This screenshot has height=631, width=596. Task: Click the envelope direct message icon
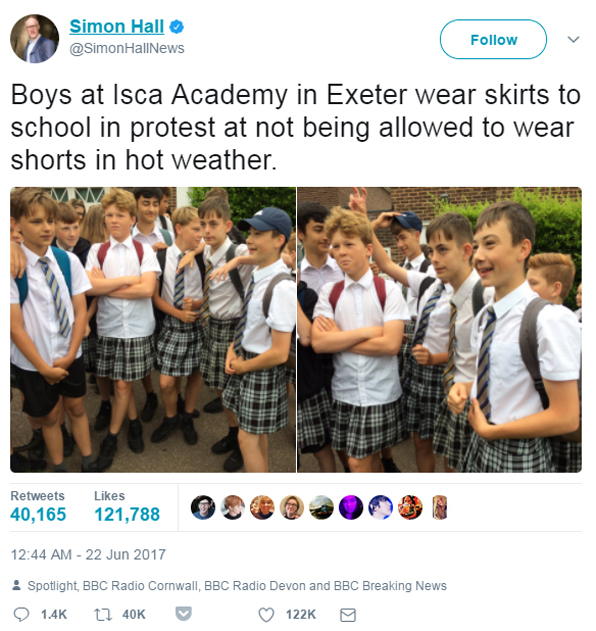[x=348, y=615]
